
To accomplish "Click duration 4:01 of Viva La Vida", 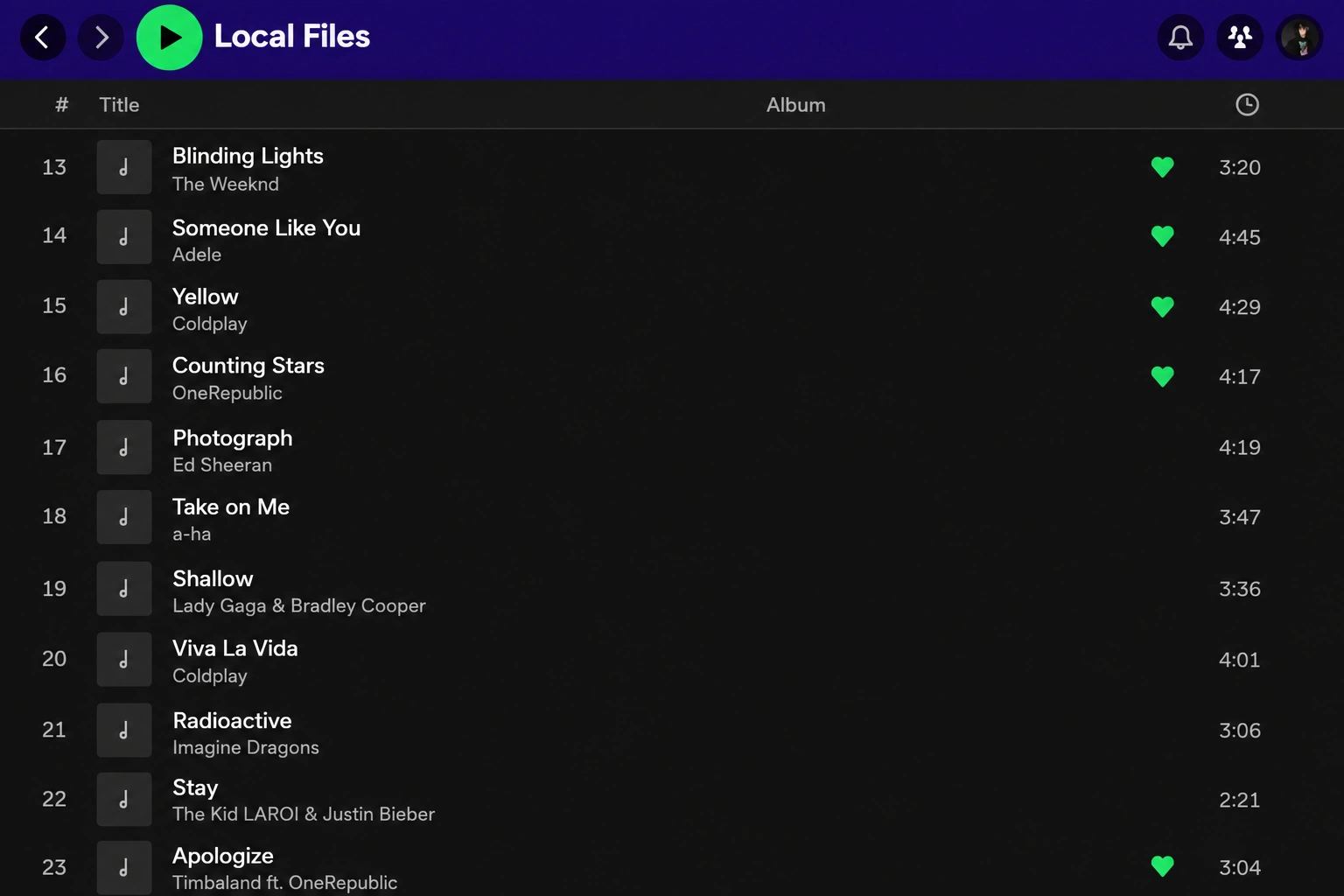I will point(1239,660).
